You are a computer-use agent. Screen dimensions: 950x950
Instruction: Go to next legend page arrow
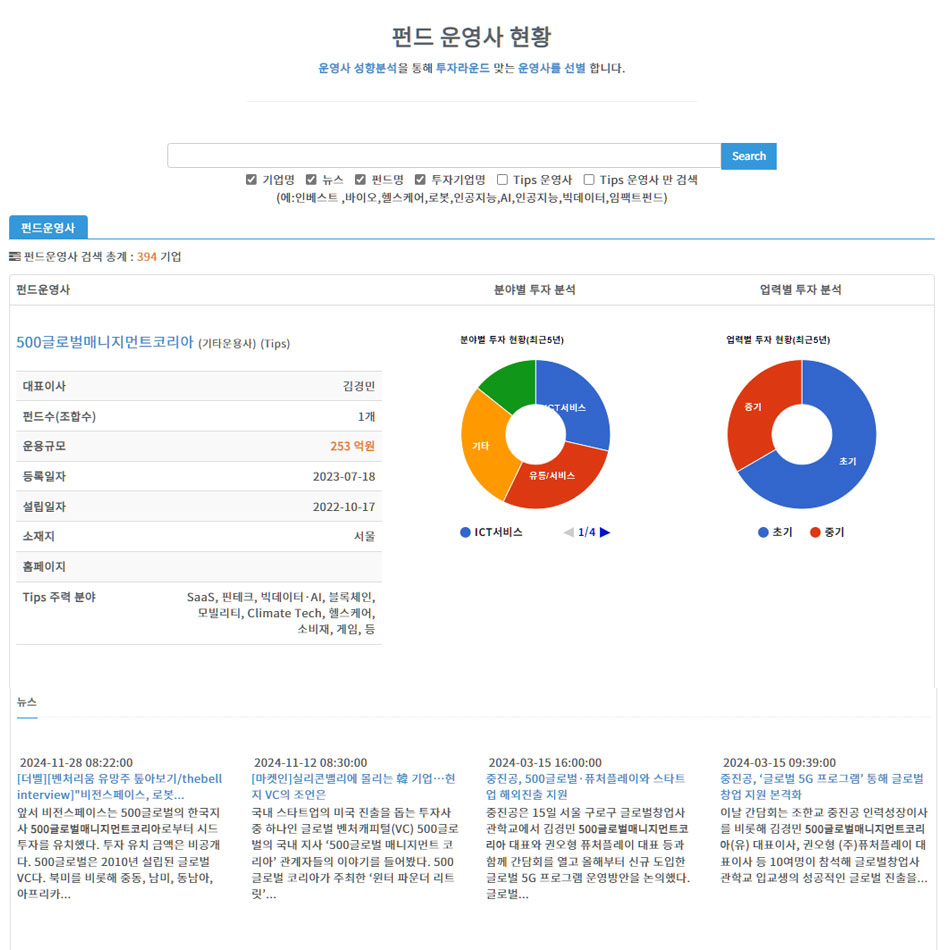(x=605, y=533)
